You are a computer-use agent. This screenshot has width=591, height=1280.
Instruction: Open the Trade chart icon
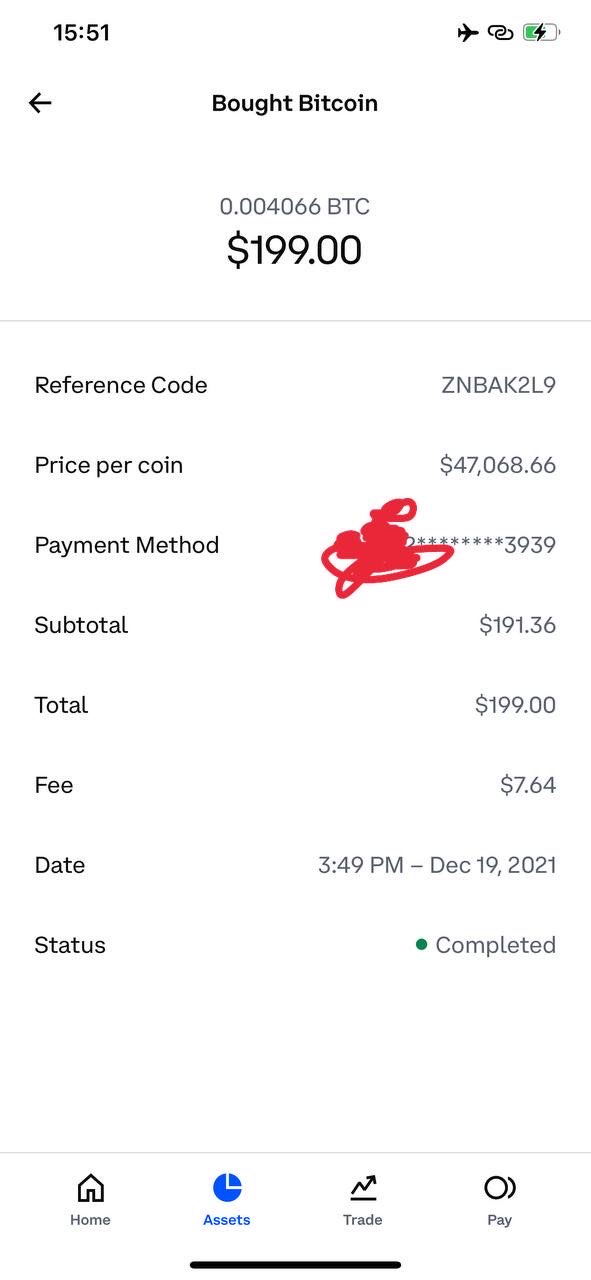(x=363, y=1187)
